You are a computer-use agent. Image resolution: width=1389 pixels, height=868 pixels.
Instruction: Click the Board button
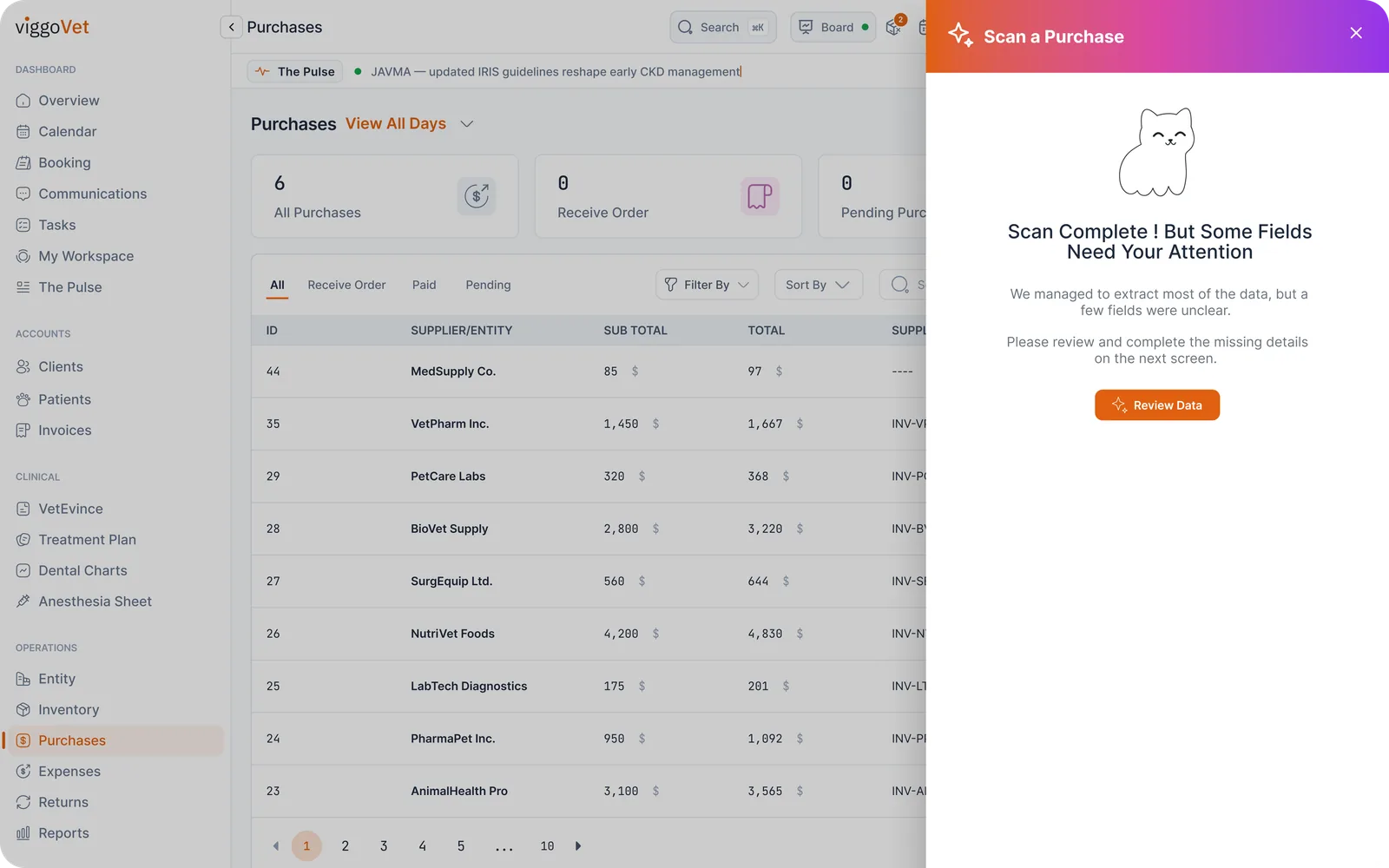[833, 27]
